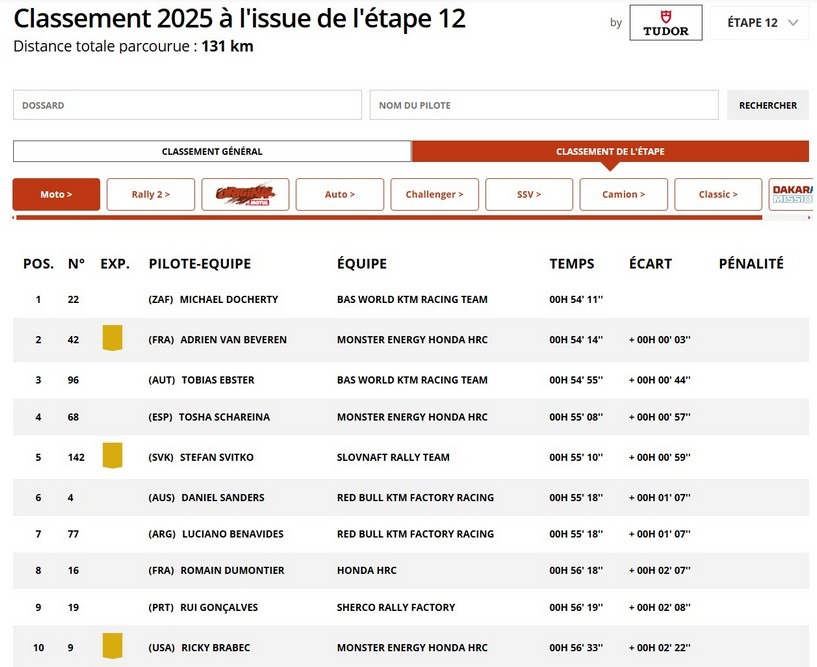The width and height of the screenshot is (817, 667).
Task: Select the Classic category
Action: coord(718,194)
